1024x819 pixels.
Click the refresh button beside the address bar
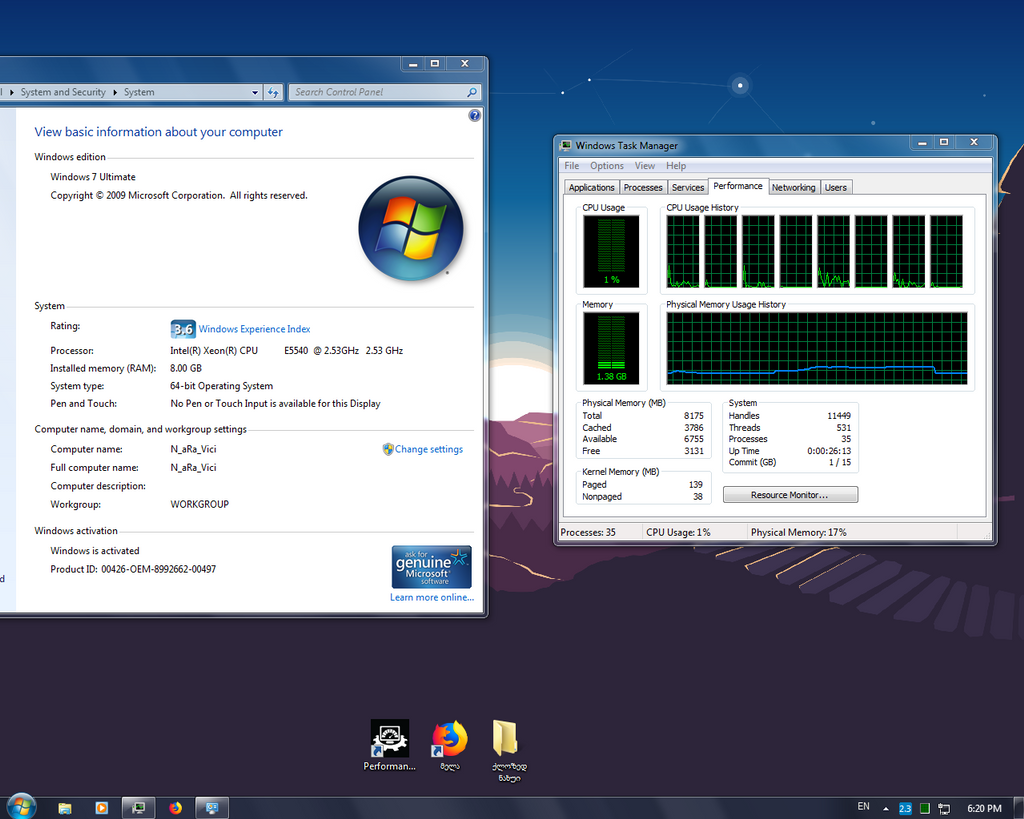273,92
